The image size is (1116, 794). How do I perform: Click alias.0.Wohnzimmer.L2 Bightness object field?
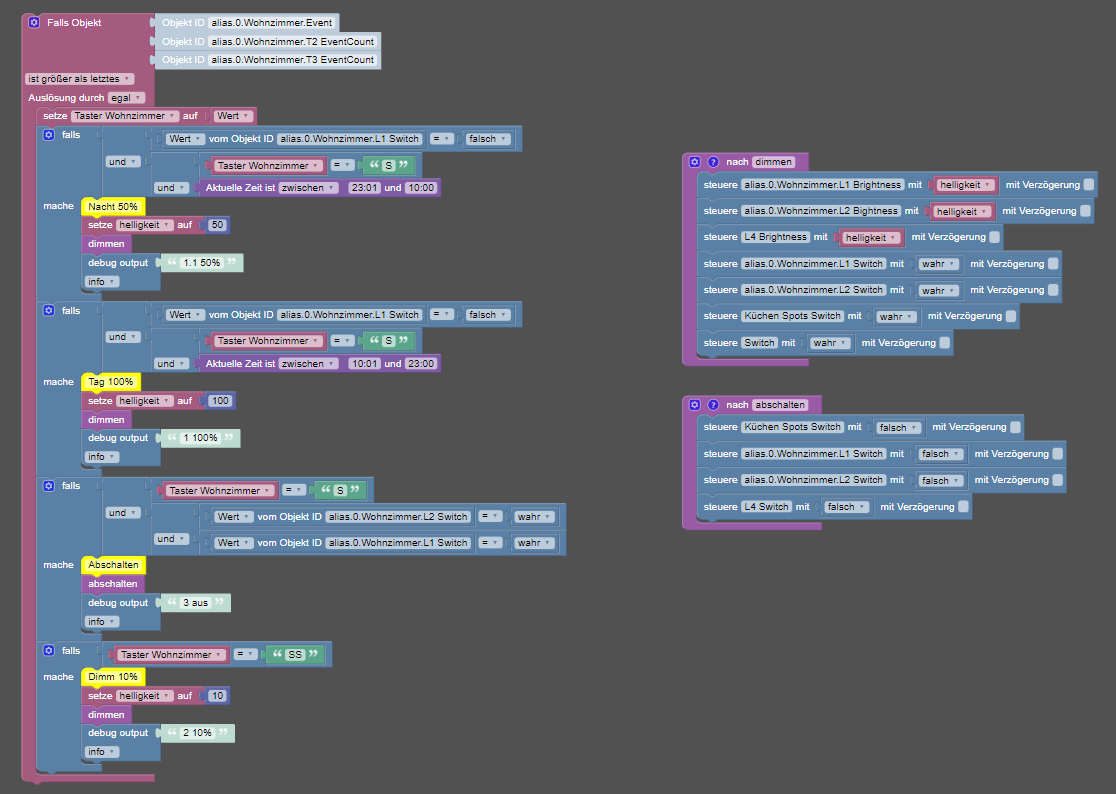click(821, 211)
